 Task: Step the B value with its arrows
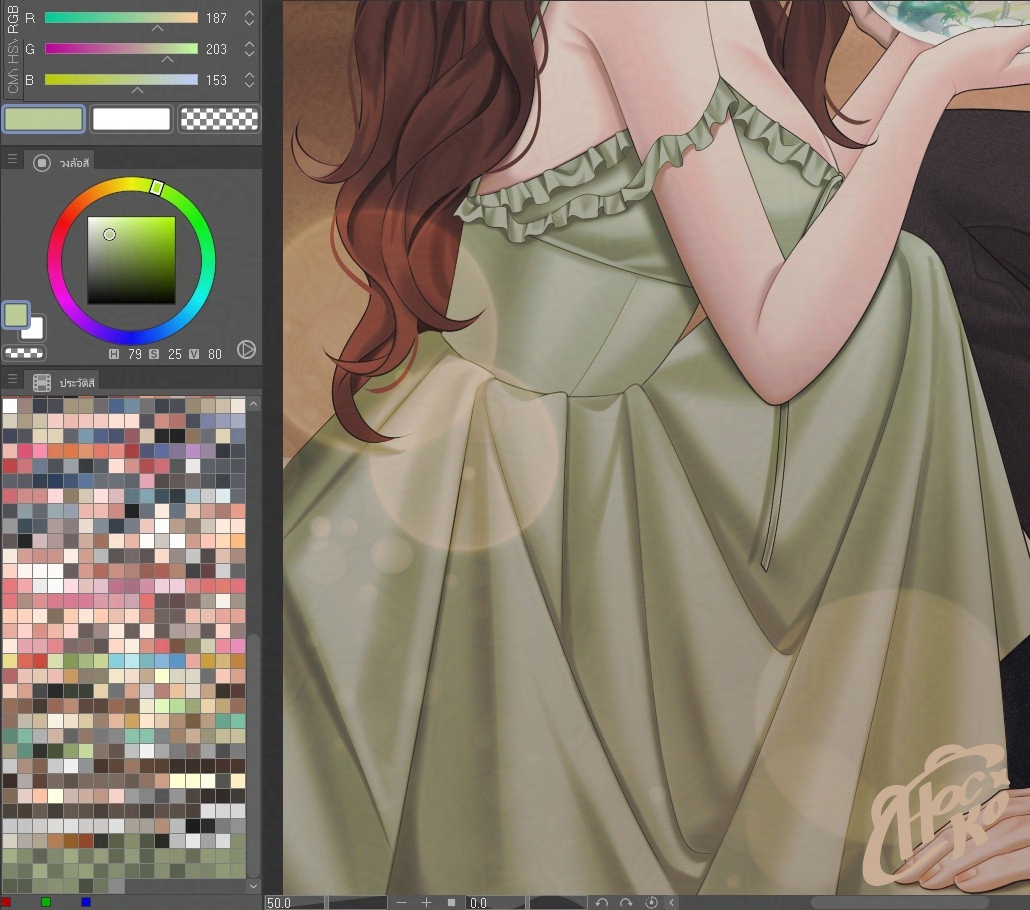tap(249, 80)
